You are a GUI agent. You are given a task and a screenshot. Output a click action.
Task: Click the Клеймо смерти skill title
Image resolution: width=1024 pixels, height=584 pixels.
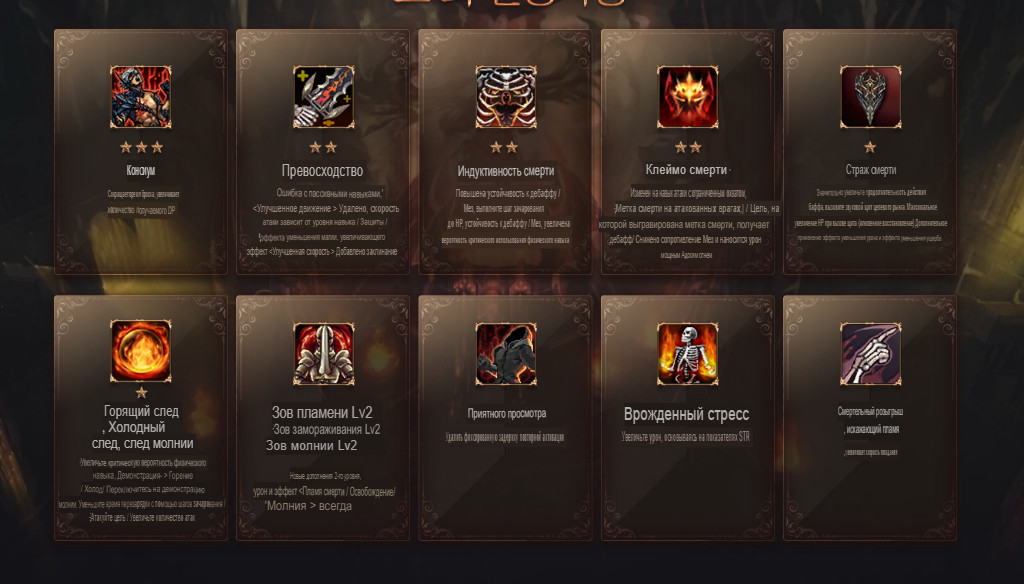(686, 170)
